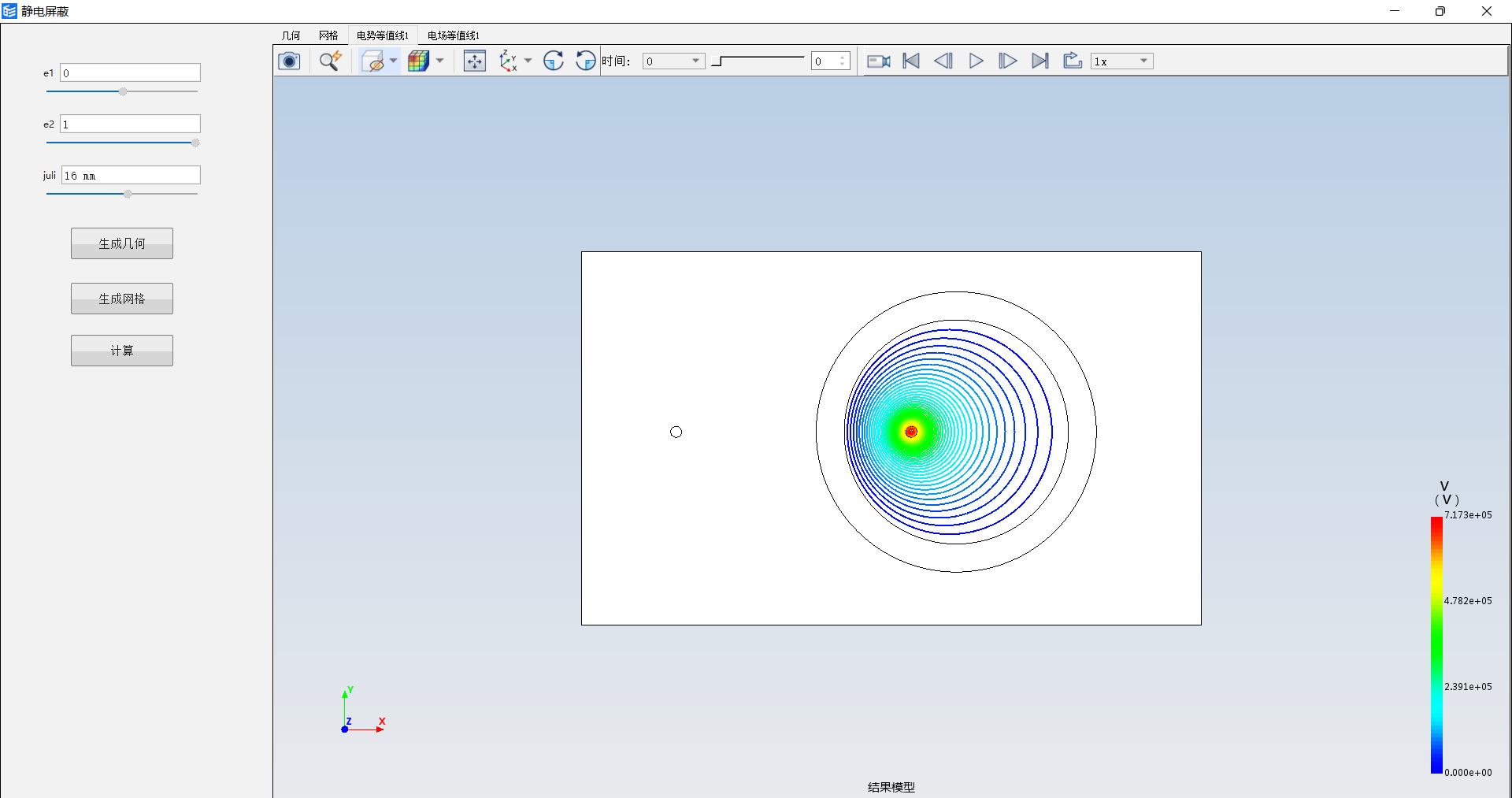Click the time step spinner field
Screen dimensions: 1512x798
830,61
